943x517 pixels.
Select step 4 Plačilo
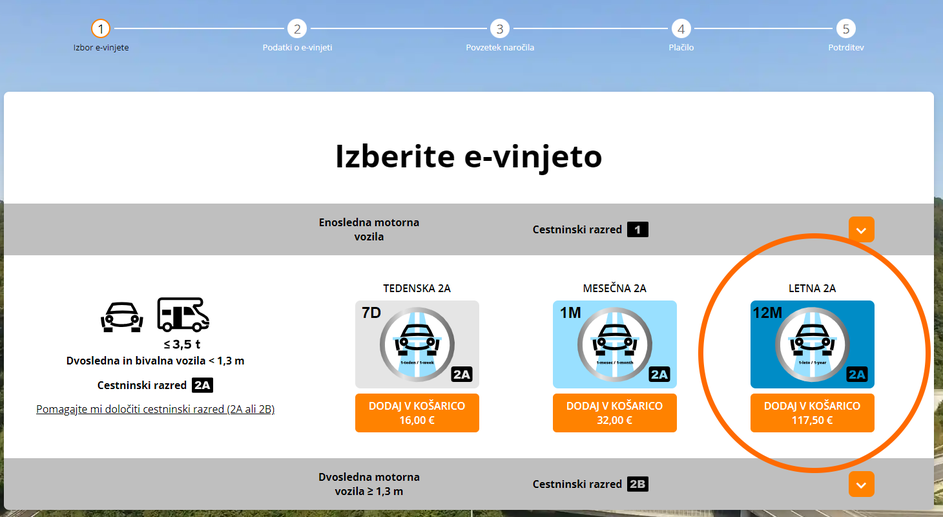point(681,29)
